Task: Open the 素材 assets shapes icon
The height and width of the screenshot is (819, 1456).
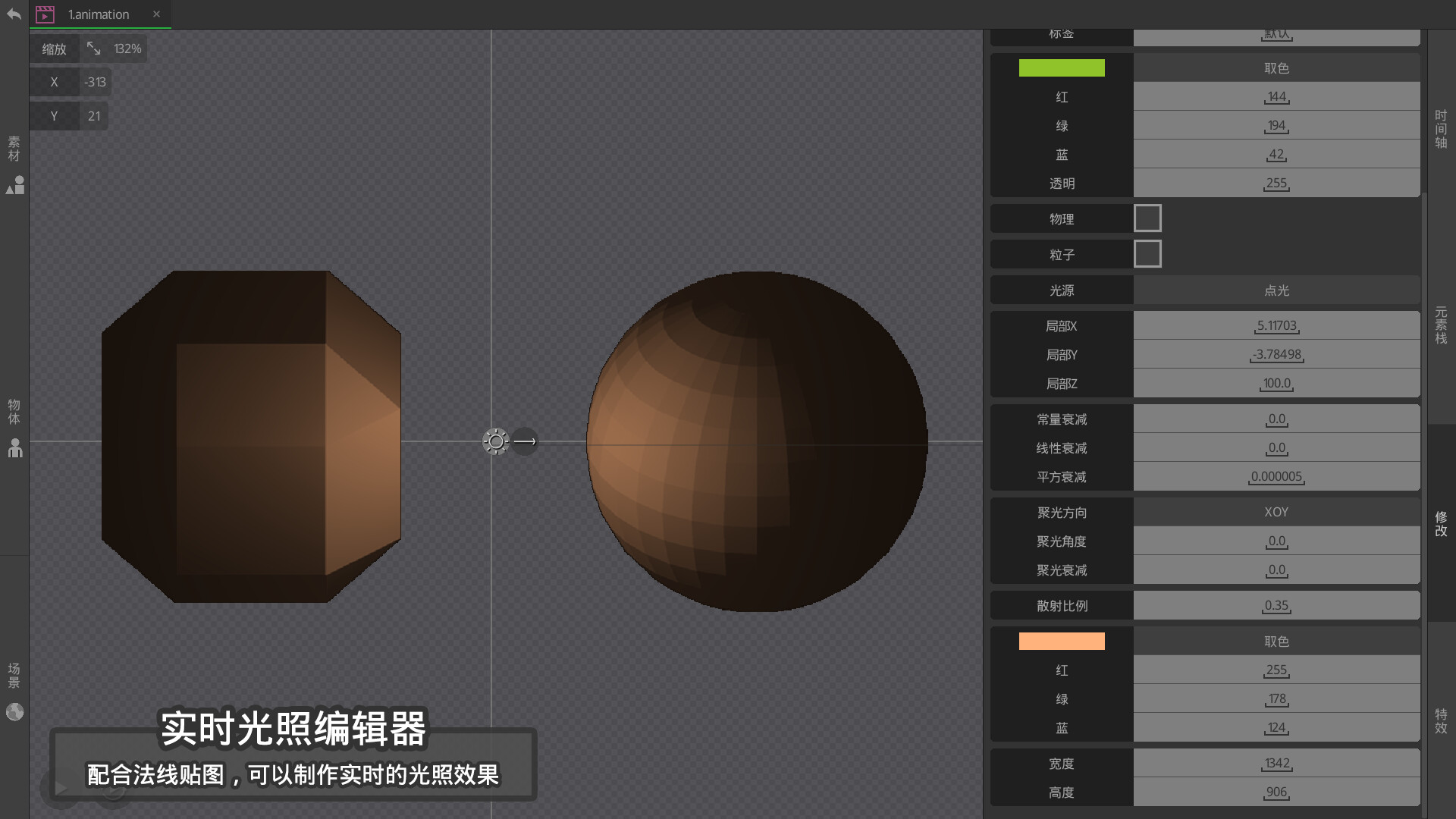Action: coord(15,185)
